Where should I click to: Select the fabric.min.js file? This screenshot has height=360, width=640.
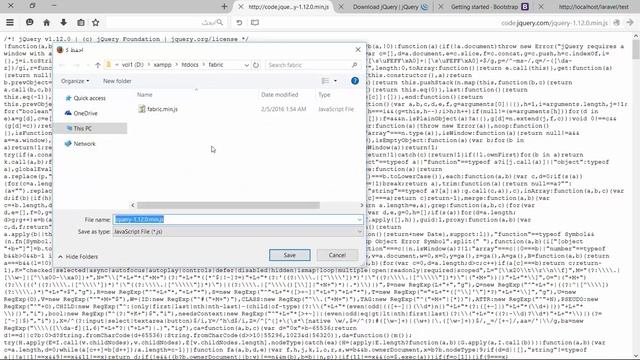click(162, 109)
